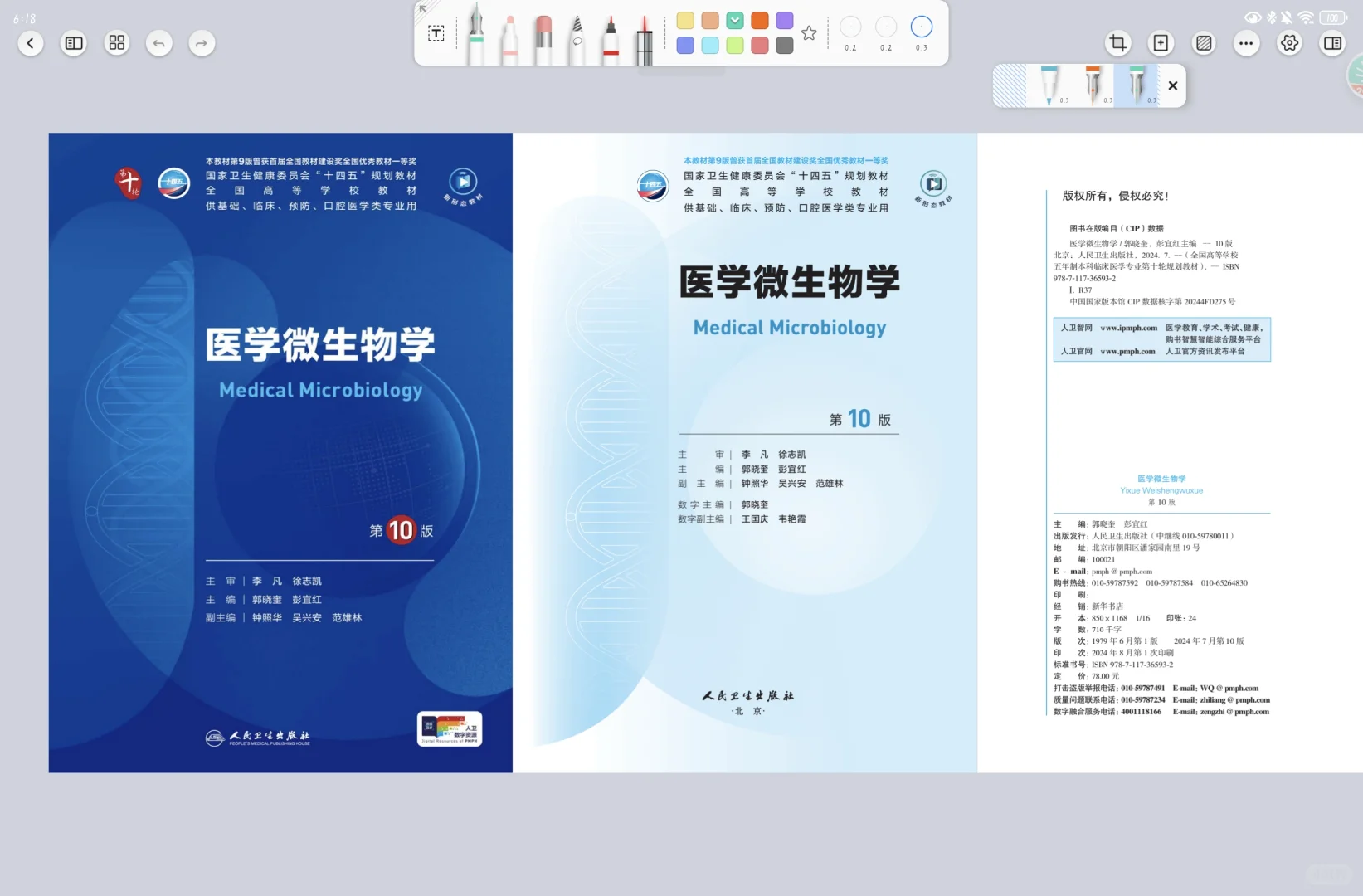The image size is (1363, 896).
Task: Choose the blue color swatch
Action: (685, 46)
